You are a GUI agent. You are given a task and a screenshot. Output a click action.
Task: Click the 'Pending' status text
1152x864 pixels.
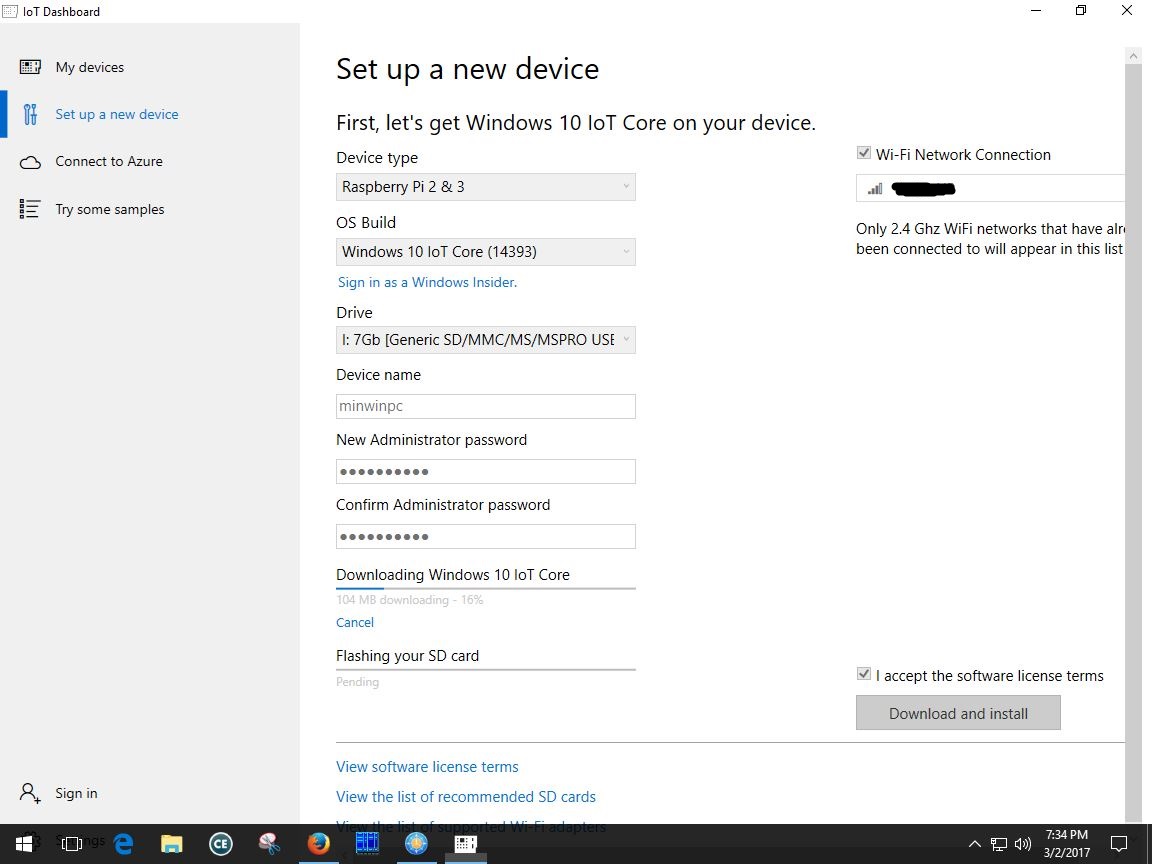[357, 682]
